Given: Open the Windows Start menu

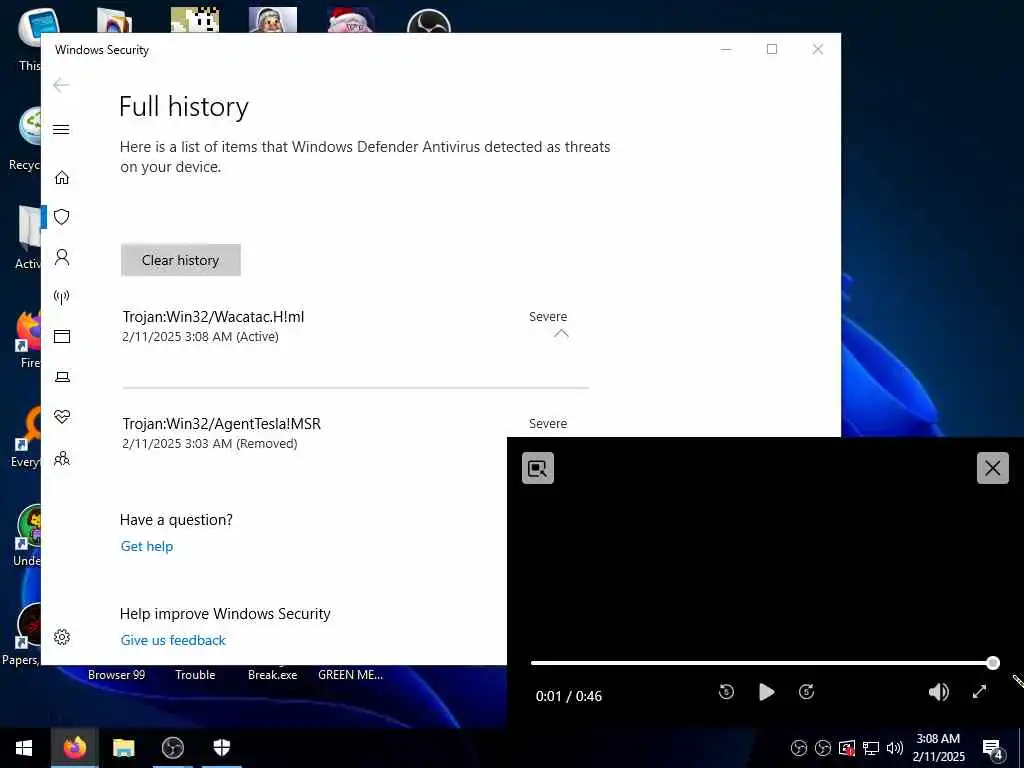Looking at the screenshot, I should click(x=24, y=748).
